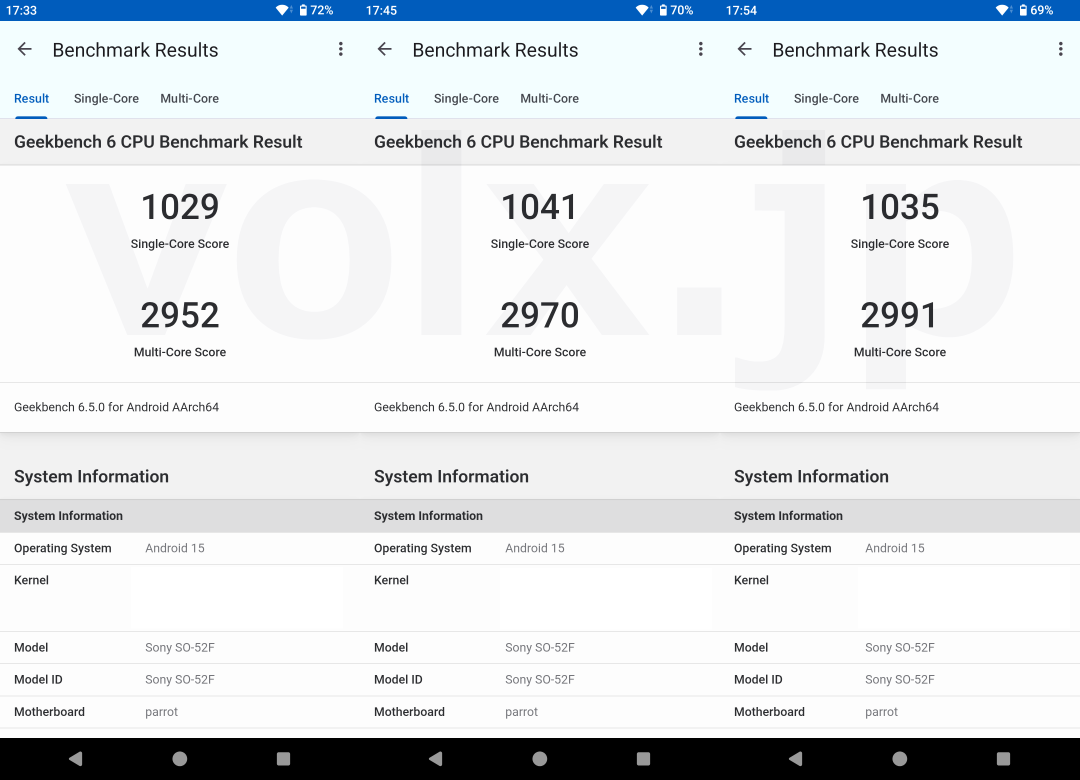This screenshot has height=780, width=1080.
Task: Tap the 2991 multi-core score
Action: [899, 316]
